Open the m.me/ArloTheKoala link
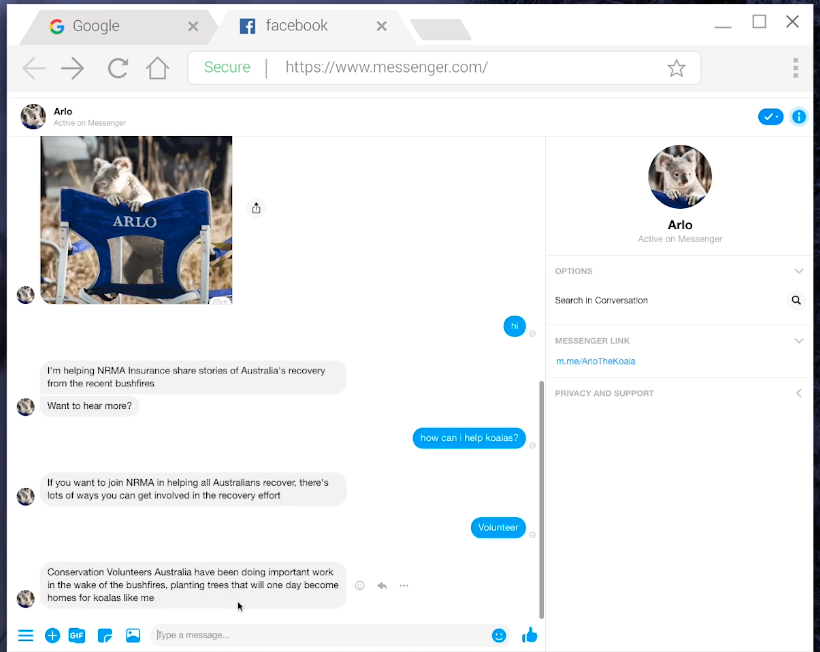Viewport: 820px width, 652px height. [596, 361]
